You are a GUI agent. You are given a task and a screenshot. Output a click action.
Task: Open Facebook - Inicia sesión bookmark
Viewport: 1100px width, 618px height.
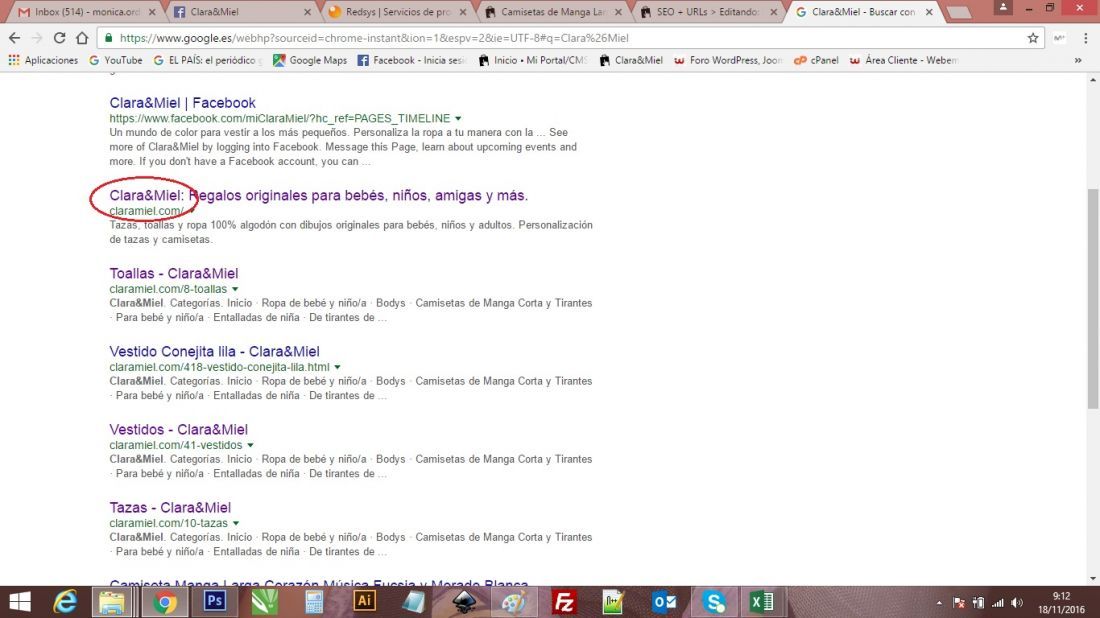pyautogui.click(x=412, y=60)
